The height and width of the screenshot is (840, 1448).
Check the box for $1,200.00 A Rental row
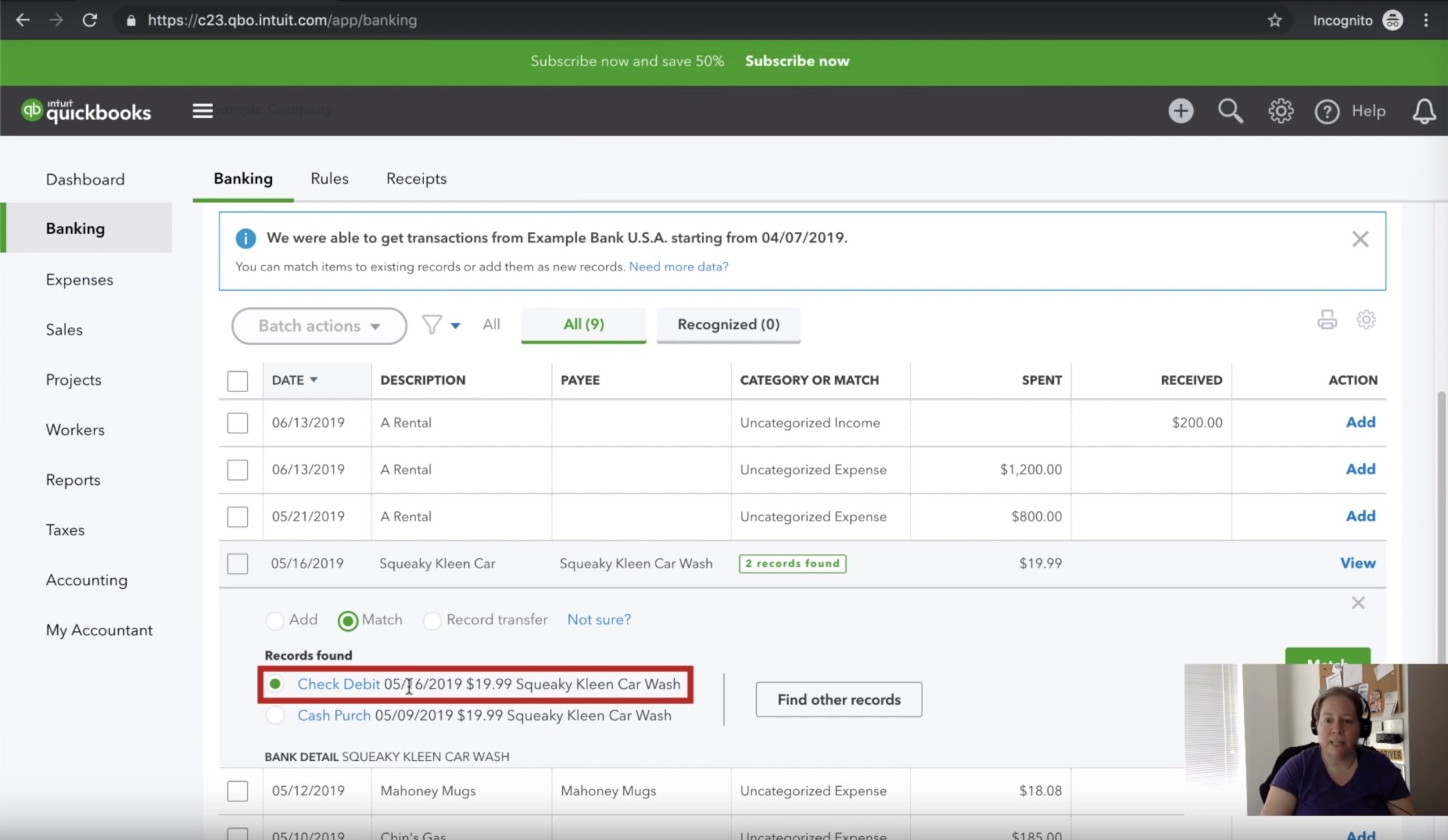[238, 470]
